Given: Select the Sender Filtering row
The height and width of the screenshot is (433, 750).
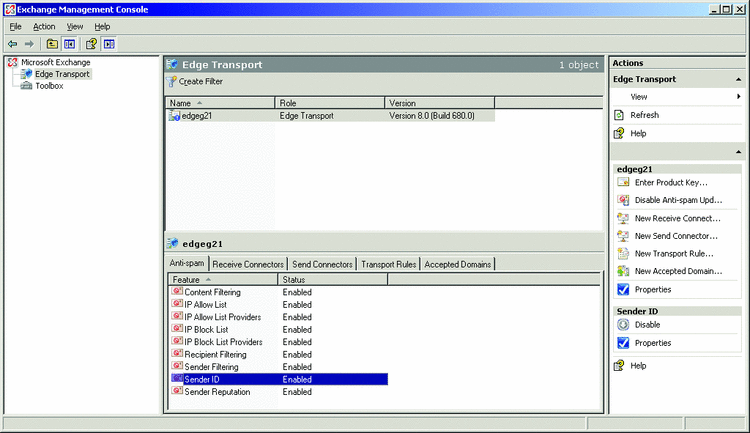Looking at the screenshot, I should 279,367.
